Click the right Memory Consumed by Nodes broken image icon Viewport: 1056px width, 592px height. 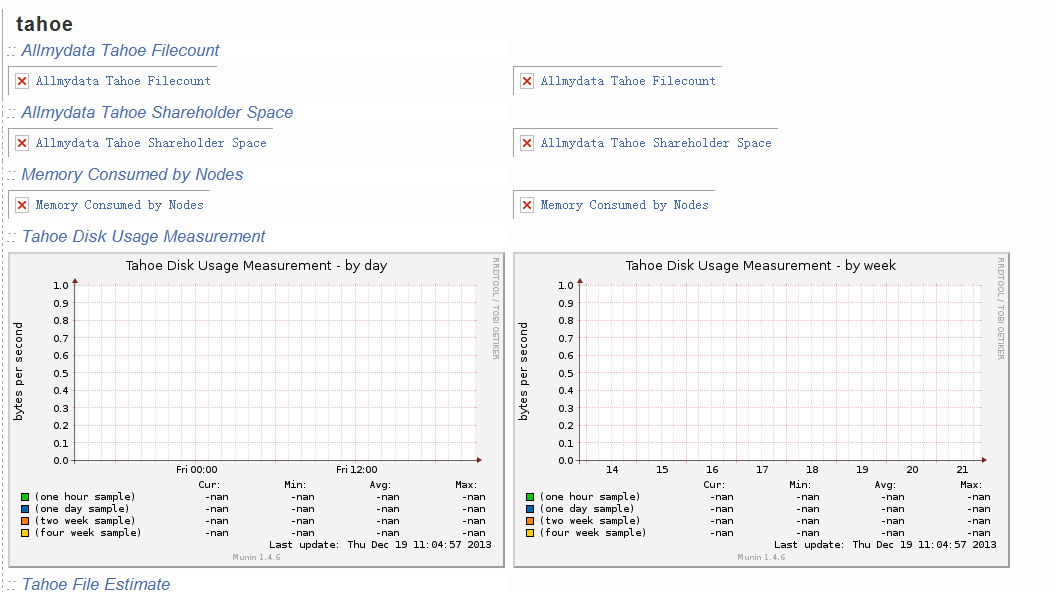[x=527, y=205]
